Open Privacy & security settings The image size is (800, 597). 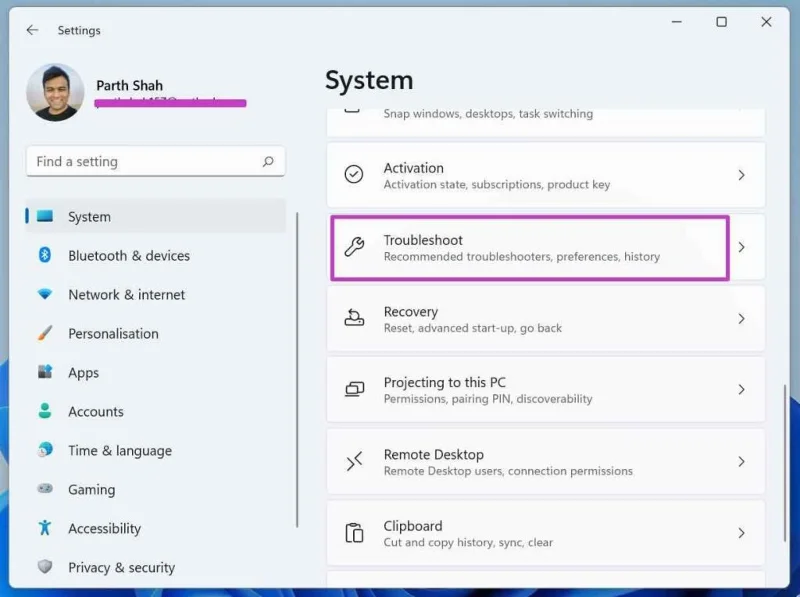point(156,567)
